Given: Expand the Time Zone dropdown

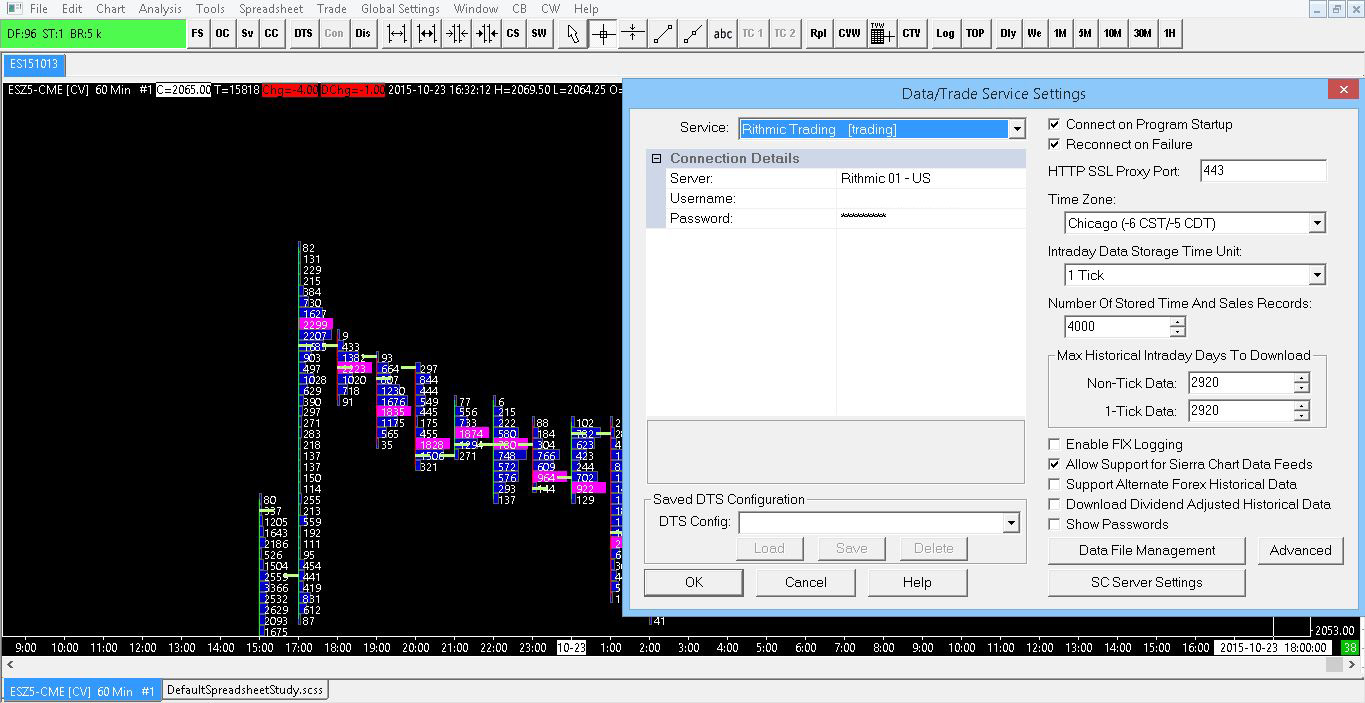Looking at the screenshot, I should pos(1316,223).
